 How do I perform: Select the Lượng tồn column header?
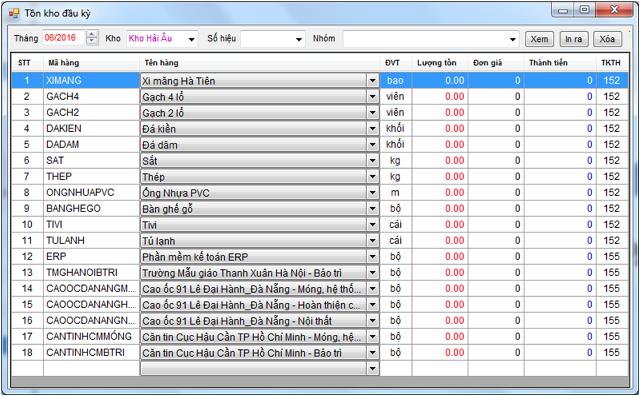pyautogui.click(x=440, y=62)
